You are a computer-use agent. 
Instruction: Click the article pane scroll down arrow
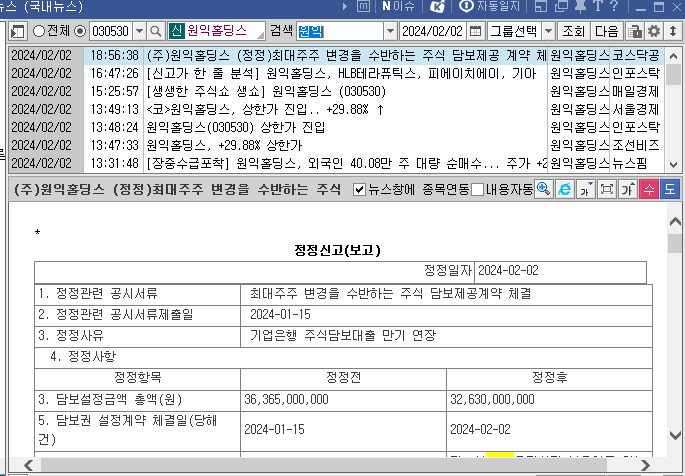[675, 435]
